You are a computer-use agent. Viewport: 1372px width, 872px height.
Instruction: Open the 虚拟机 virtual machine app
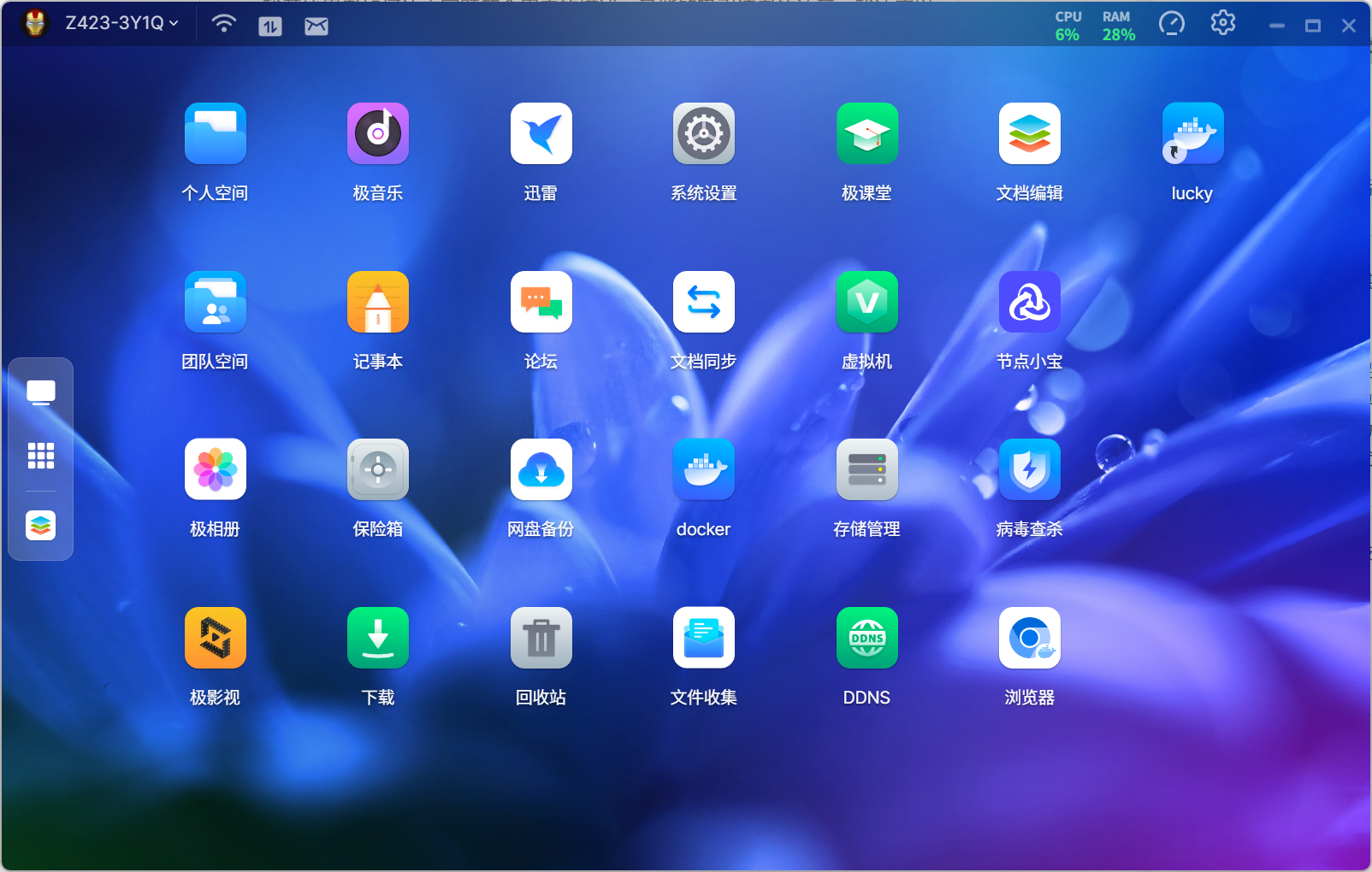[x=867, y=302]
